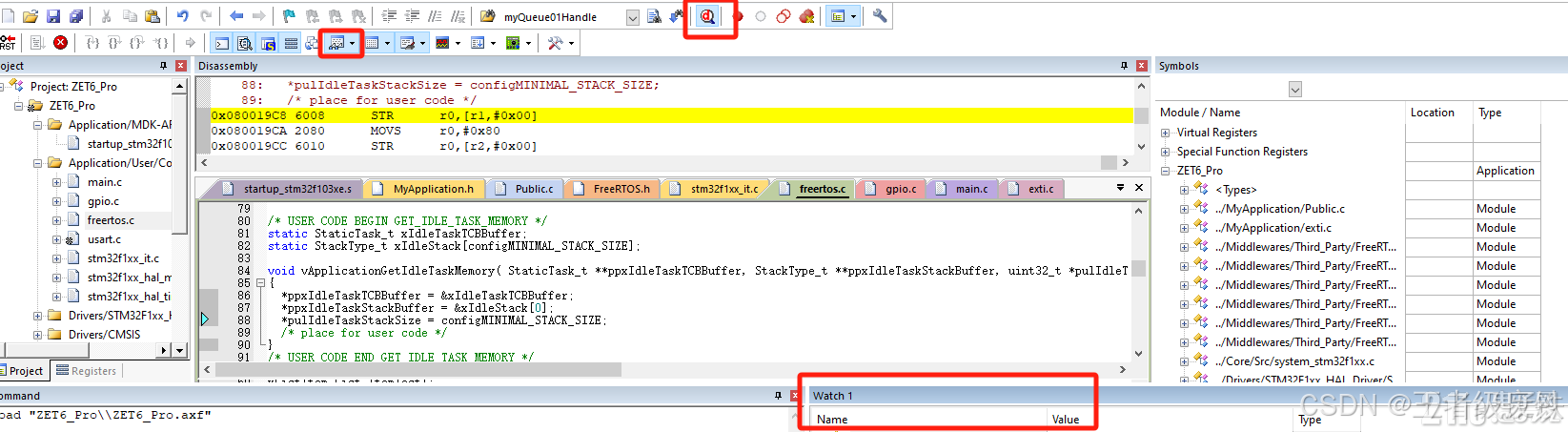This screenshot has width=1568, height=432.
Task: Open the Toolbox dropdown arrow
Action: [571, 43]
